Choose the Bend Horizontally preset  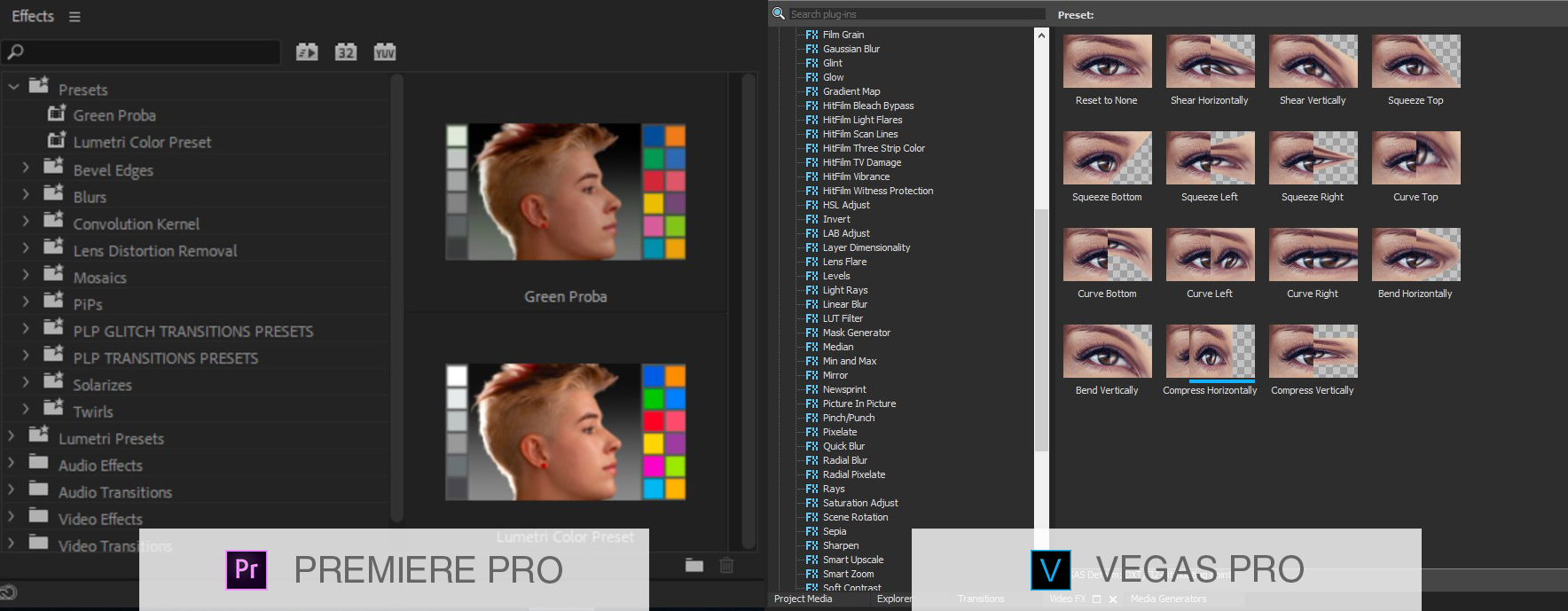point(1415,255)
